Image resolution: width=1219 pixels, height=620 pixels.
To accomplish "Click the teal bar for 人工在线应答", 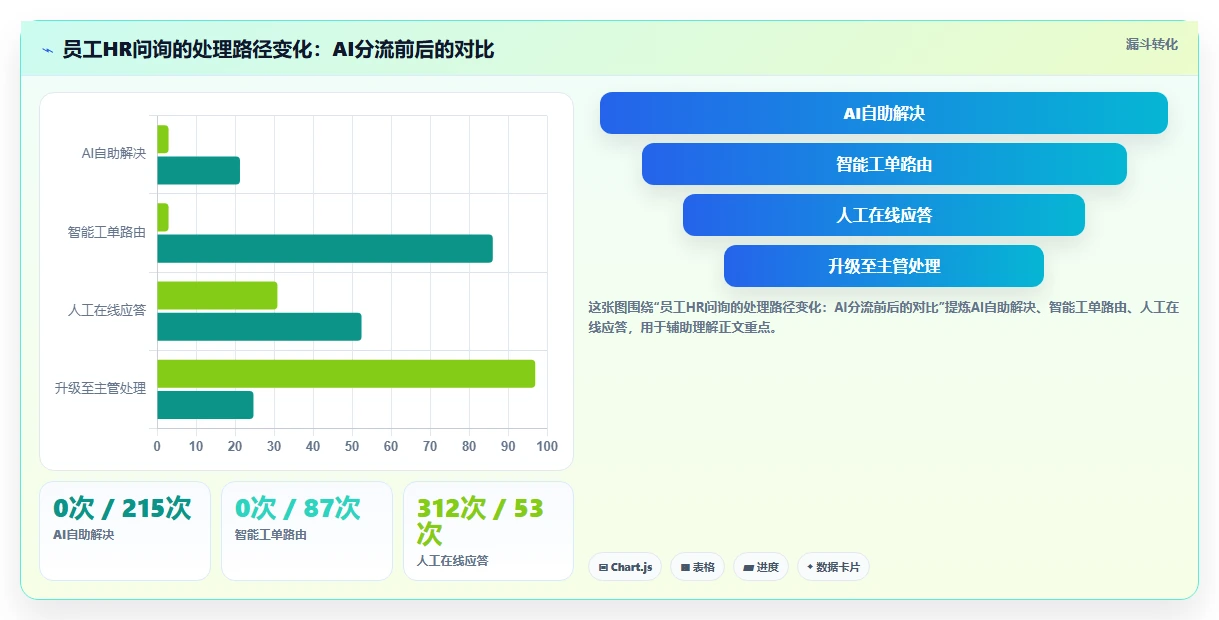I will coord(259,327).
